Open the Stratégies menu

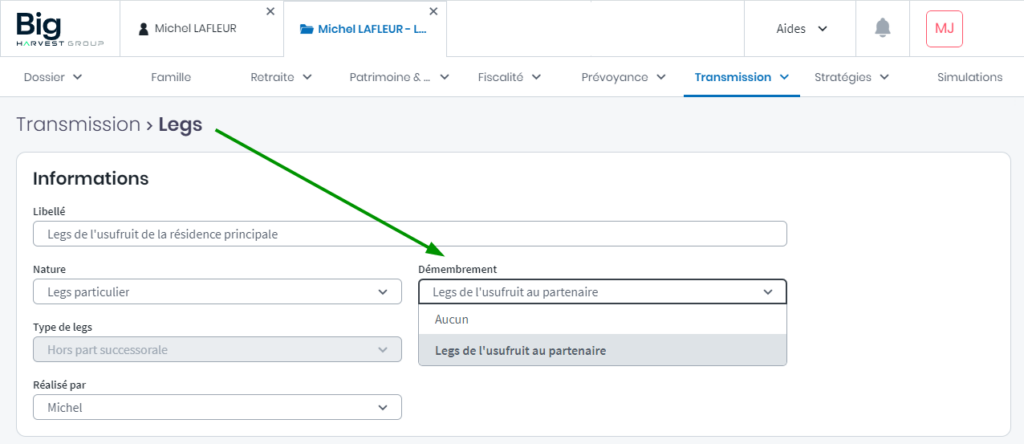point(850,77)
